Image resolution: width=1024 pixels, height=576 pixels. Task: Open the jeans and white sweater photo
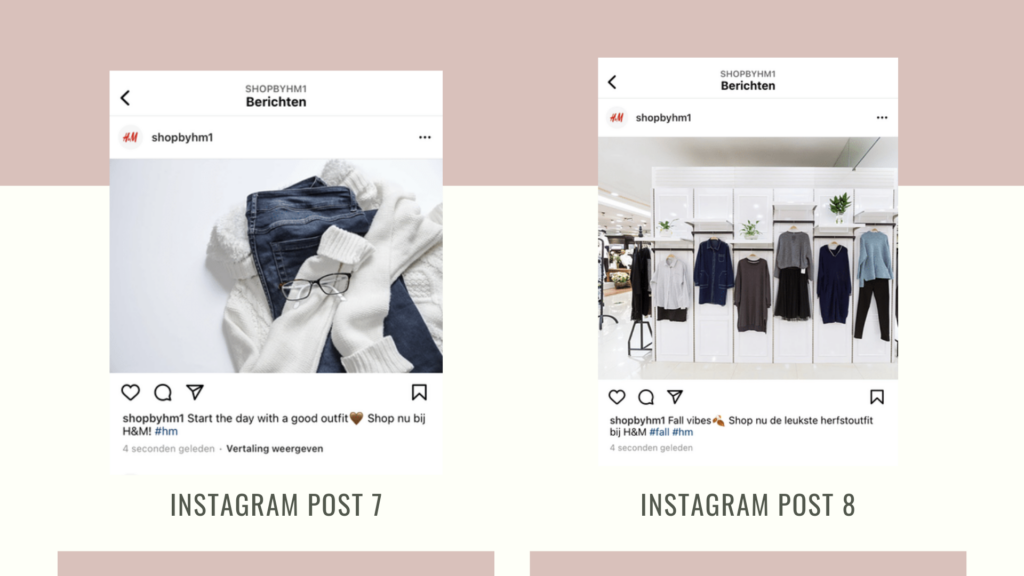[x=276, y=266]
